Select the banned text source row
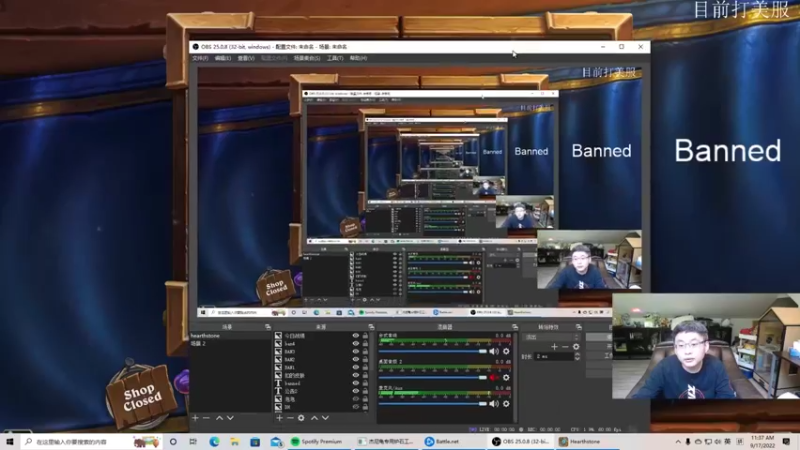The width and height of the screenshot is (800, 450). [x=320, y=383]
